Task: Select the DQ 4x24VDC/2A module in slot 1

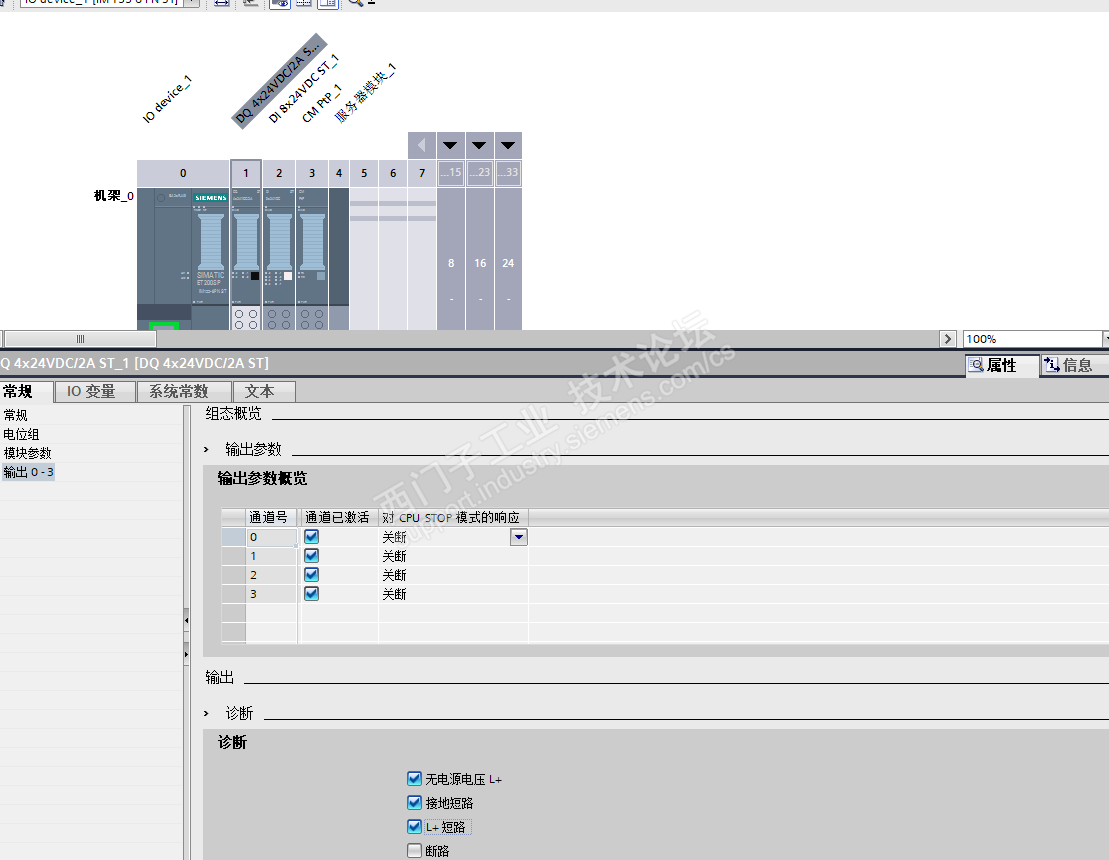Action: pyautogui.click(x=246, y=258)
